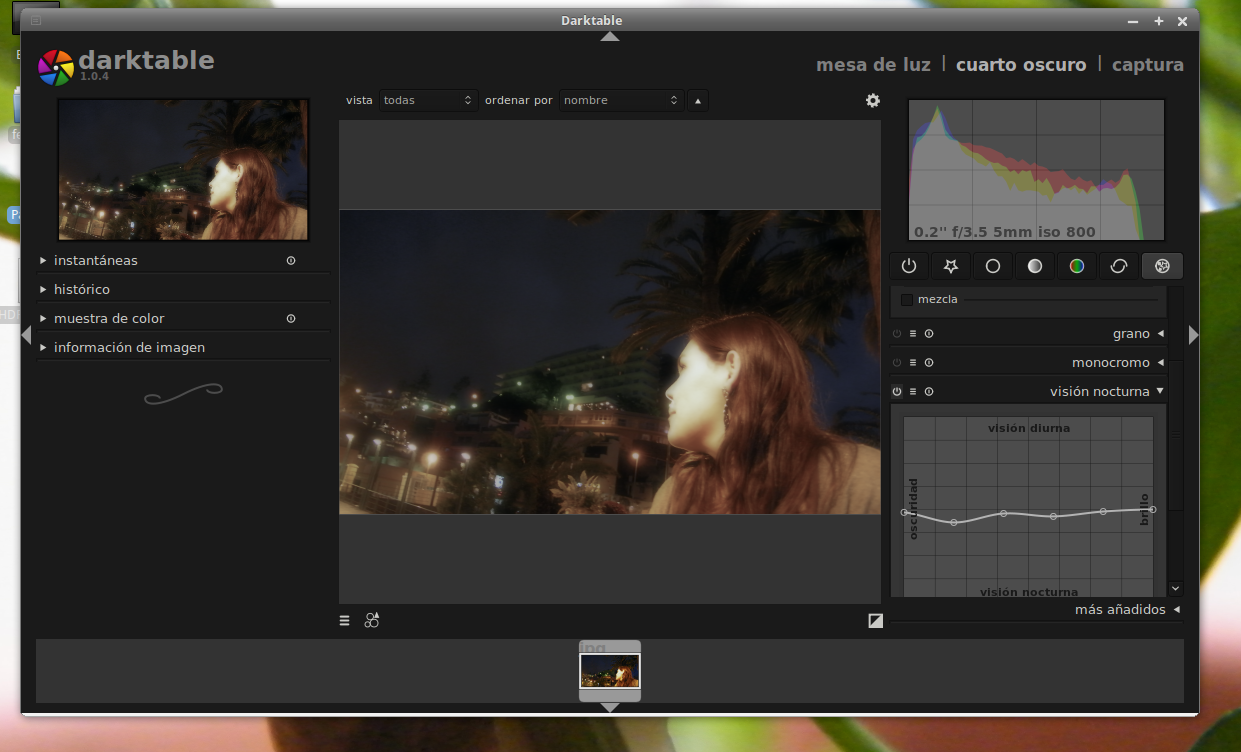Screen dimensions: 1241x752
Task: Show active modules group
Action: (909, 266)
